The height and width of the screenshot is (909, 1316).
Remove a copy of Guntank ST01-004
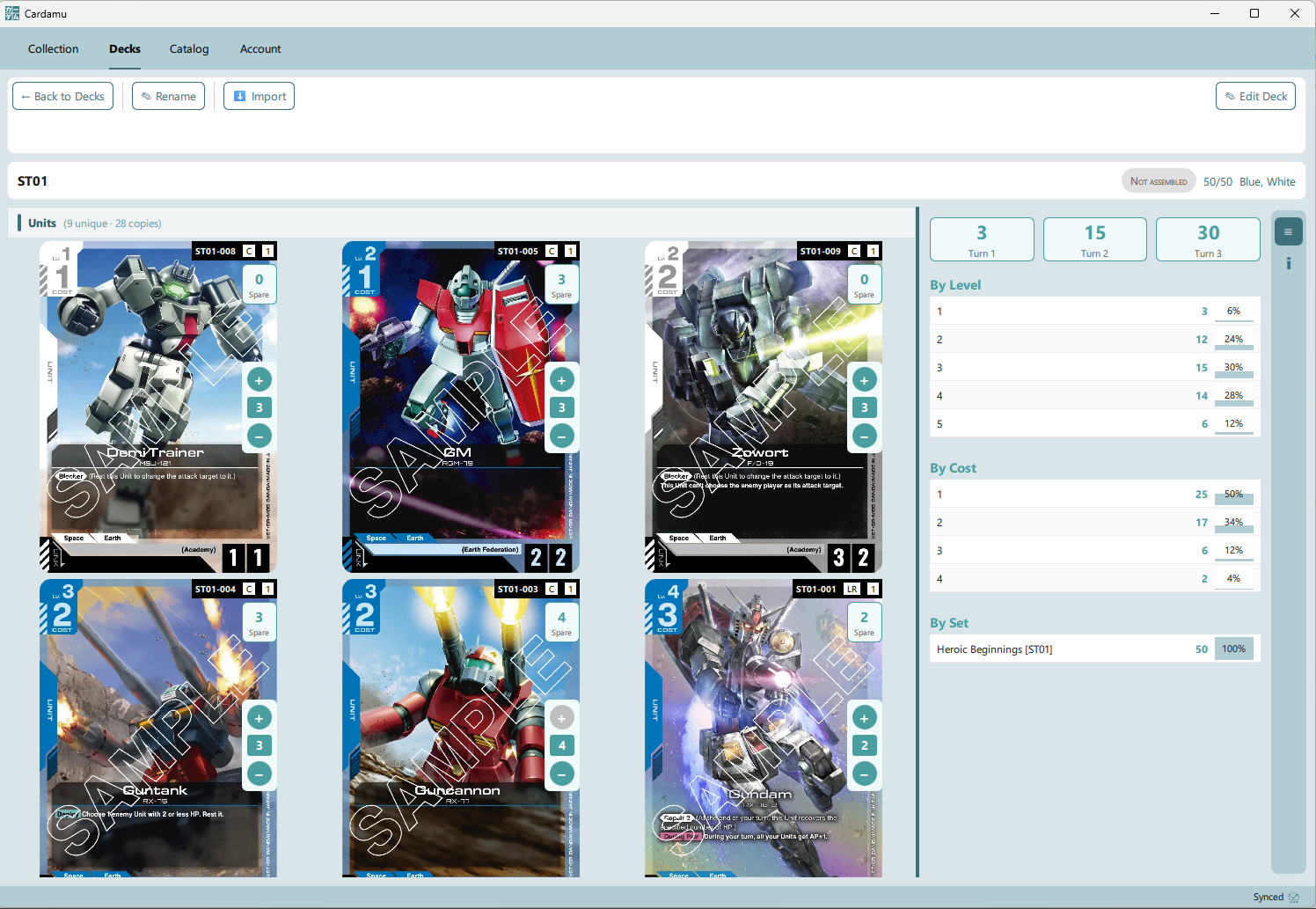tap(259, 773)
